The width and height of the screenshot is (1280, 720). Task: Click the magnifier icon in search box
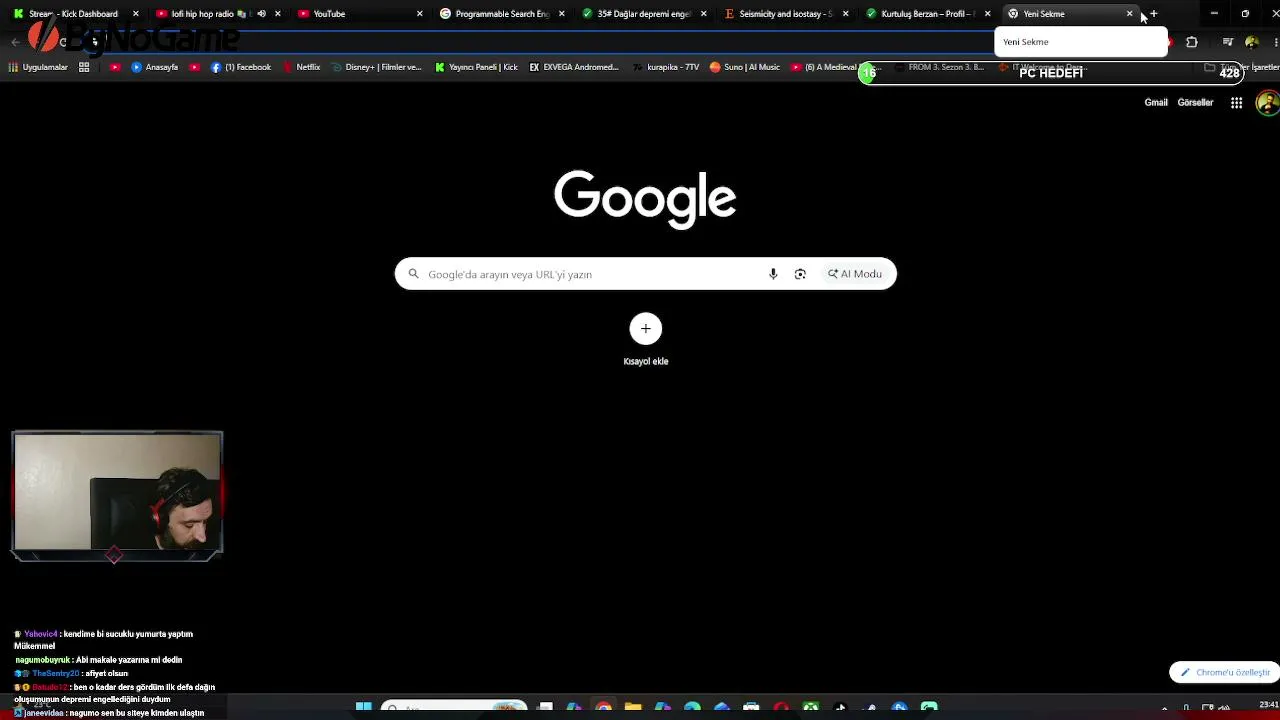pyautogui.click(x=413, y=274)
